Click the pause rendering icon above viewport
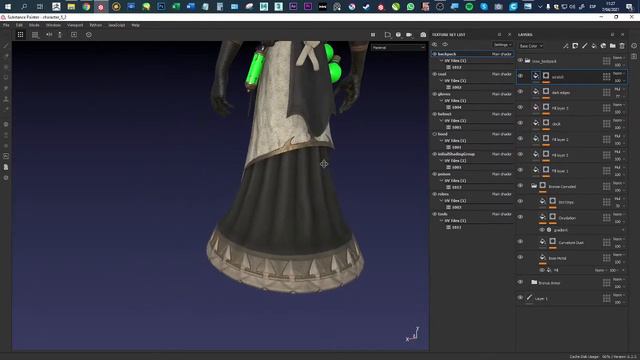 373,35
